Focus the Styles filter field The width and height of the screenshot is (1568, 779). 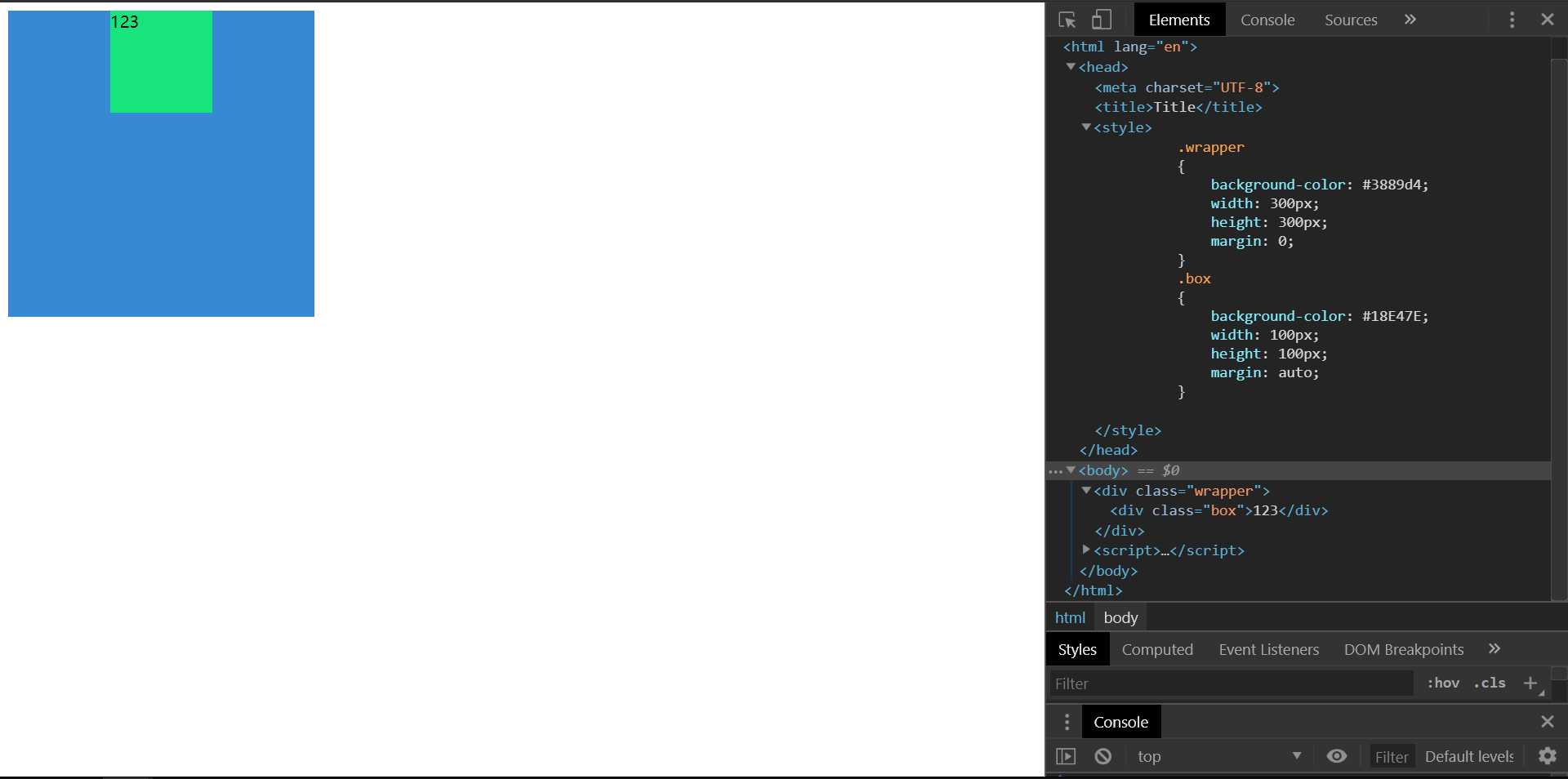pos(1231,683)
